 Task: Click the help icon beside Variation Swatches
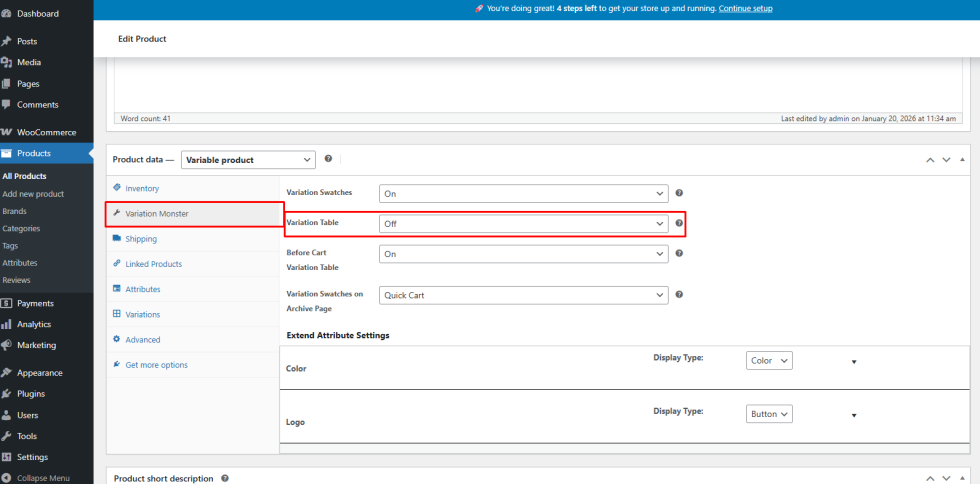[679, 193]
